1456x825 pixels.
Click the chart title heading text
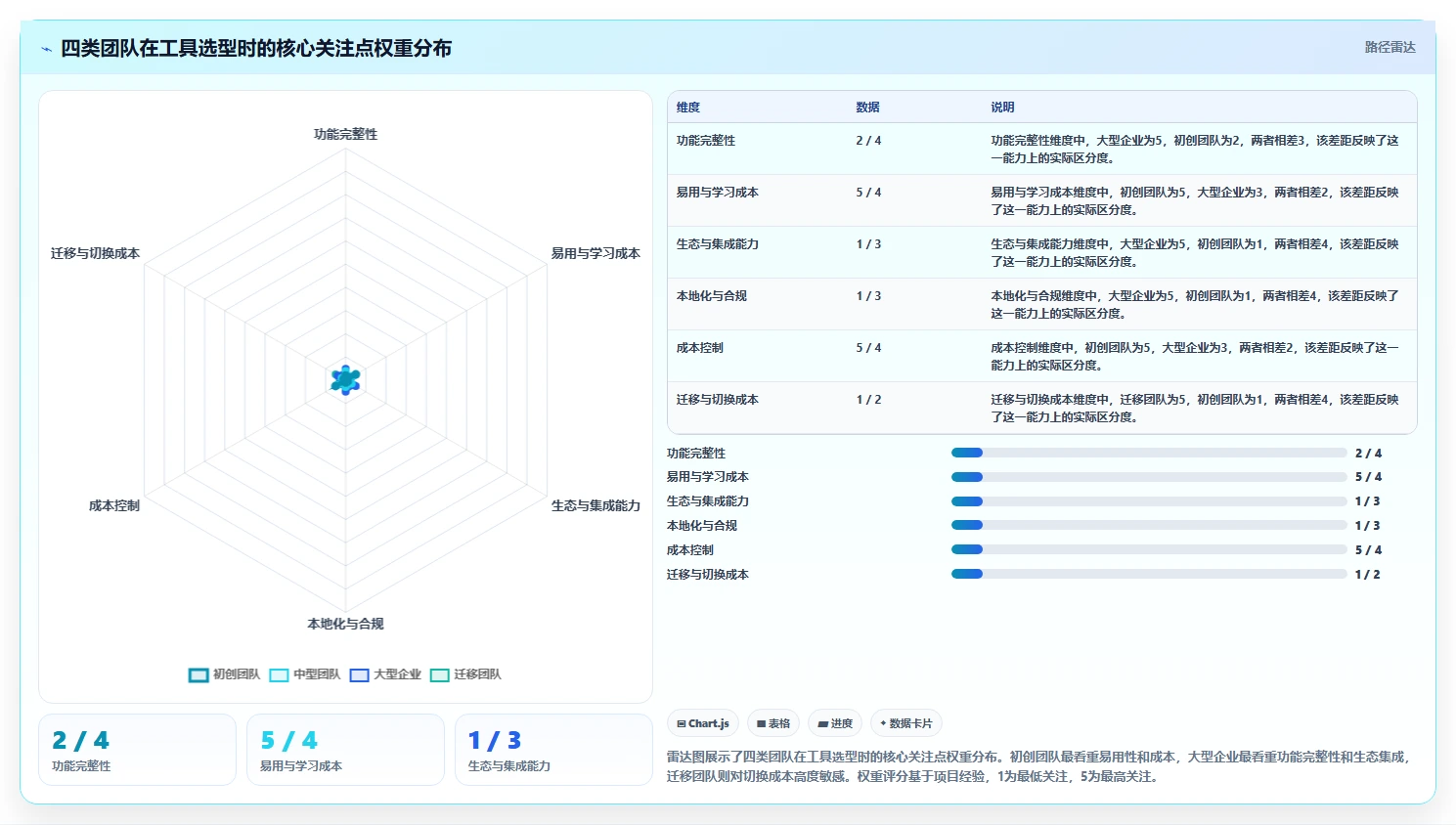256,48
